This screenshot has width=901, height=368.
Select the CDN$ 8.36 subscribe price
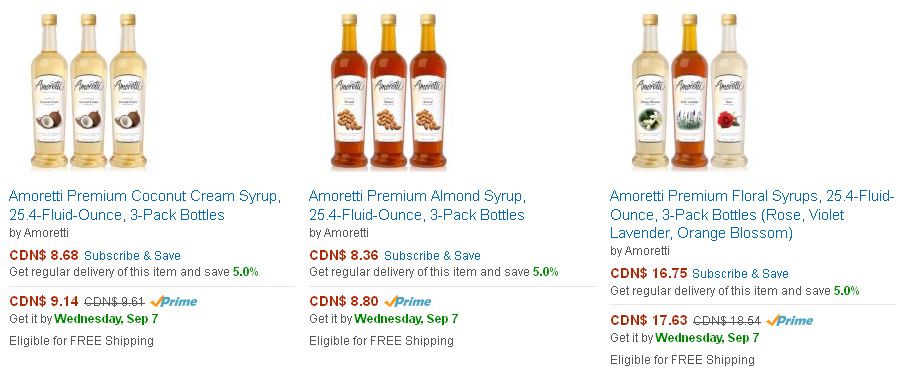click(x=344, y=255)
